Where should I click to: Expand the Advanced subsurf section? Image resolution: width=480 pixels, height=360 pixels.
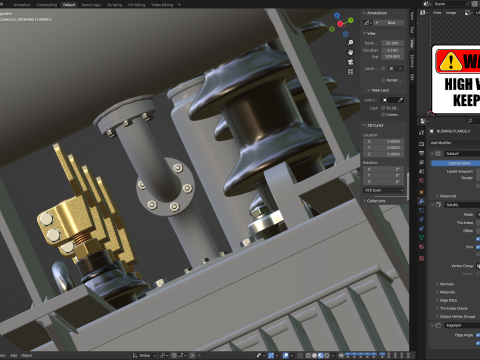coord(447,196)
